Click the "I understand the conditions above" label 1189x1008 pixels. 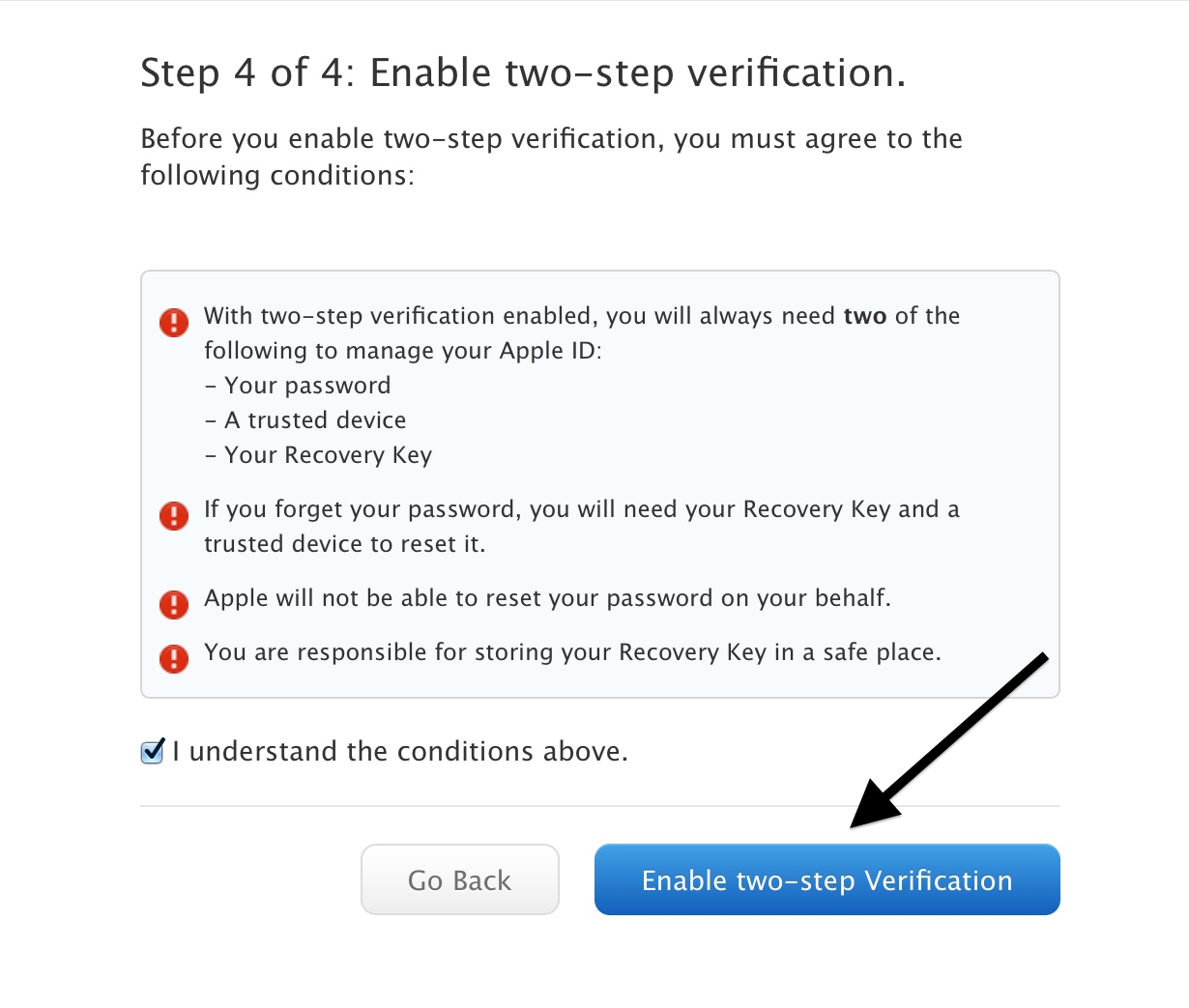click(x=400, y=752)
